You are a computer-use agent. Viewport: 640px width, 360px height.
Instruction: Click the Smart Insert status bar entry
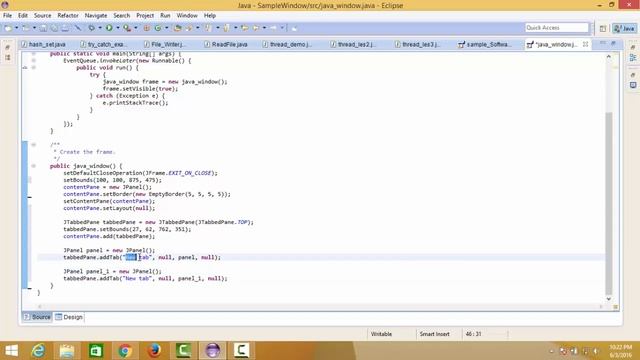click(435, 334)
